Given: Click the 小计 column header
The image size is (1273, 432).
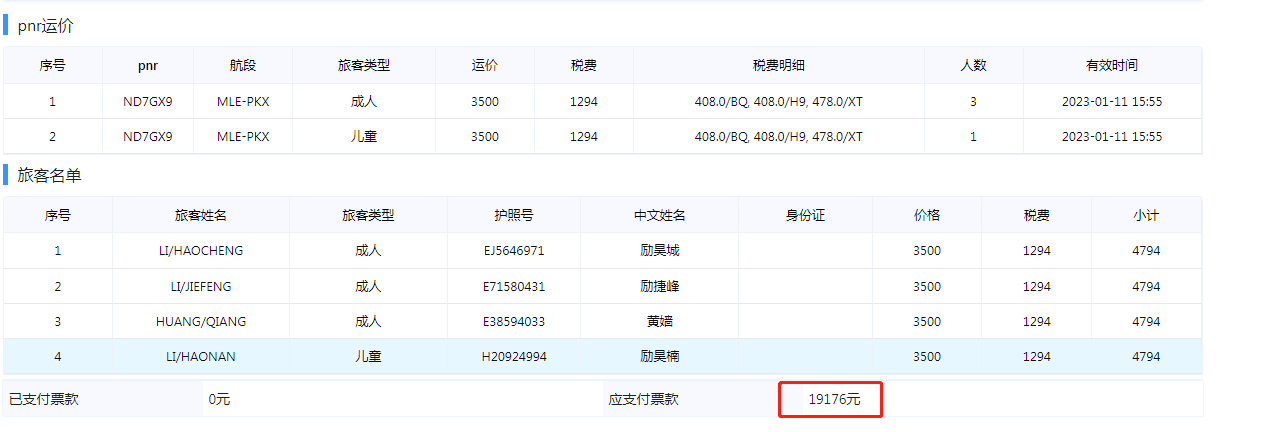Looking at the screenshot, I should [1145, 215].
